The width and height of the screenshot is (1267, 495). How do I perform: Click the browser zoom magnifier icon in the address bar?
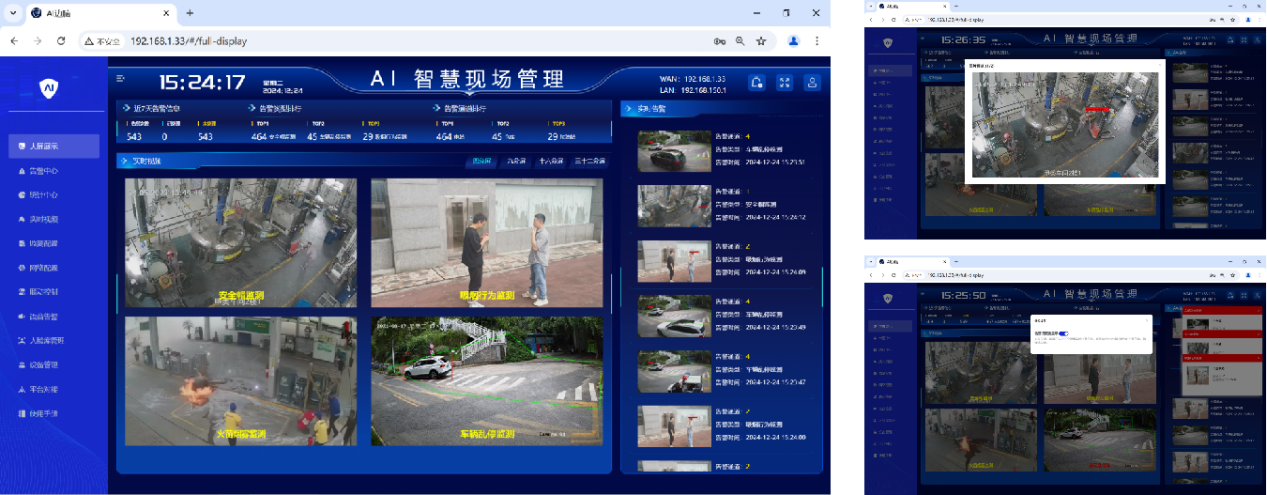point(740,41)
